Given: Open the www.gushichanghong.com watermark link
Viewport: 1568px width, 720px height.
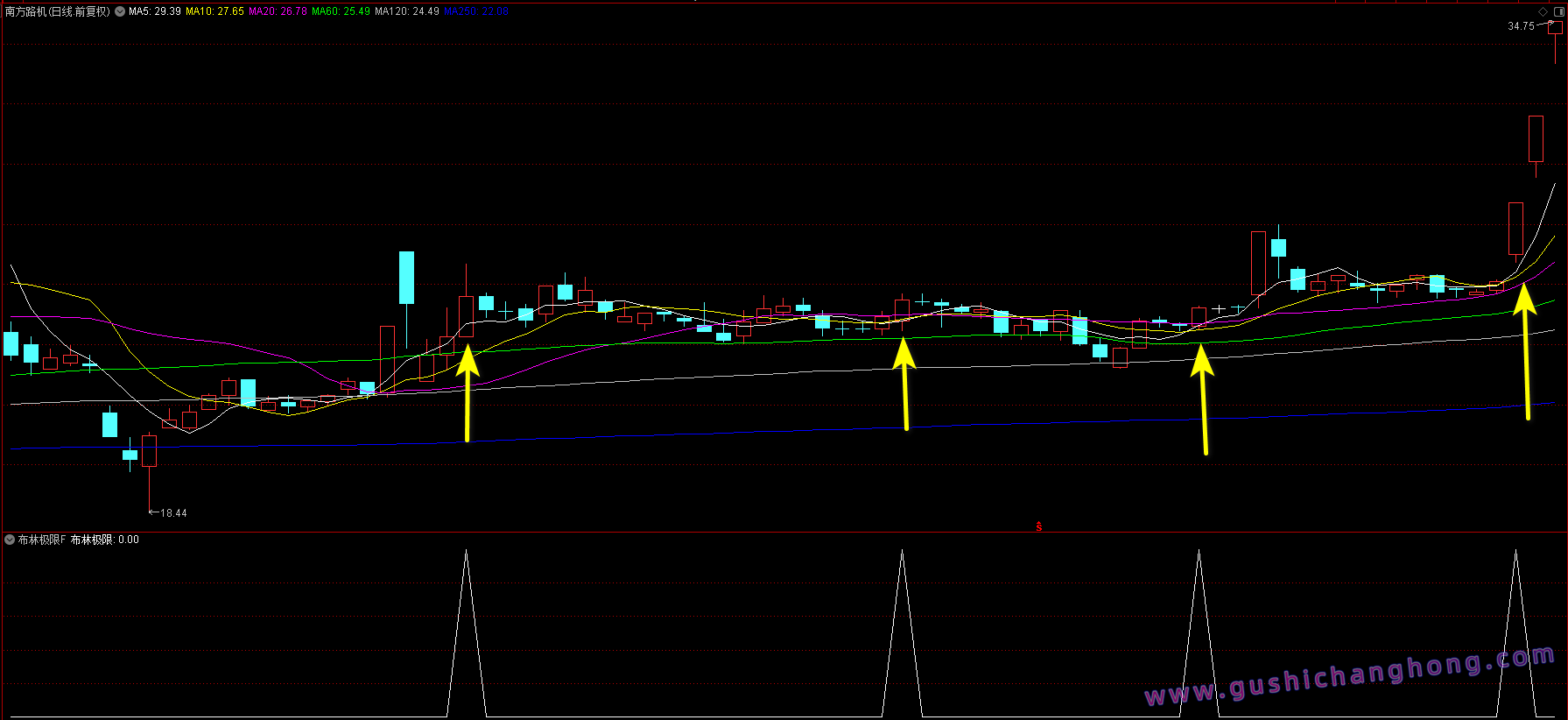Looking at the screenshot, I should coord(1349,675).
